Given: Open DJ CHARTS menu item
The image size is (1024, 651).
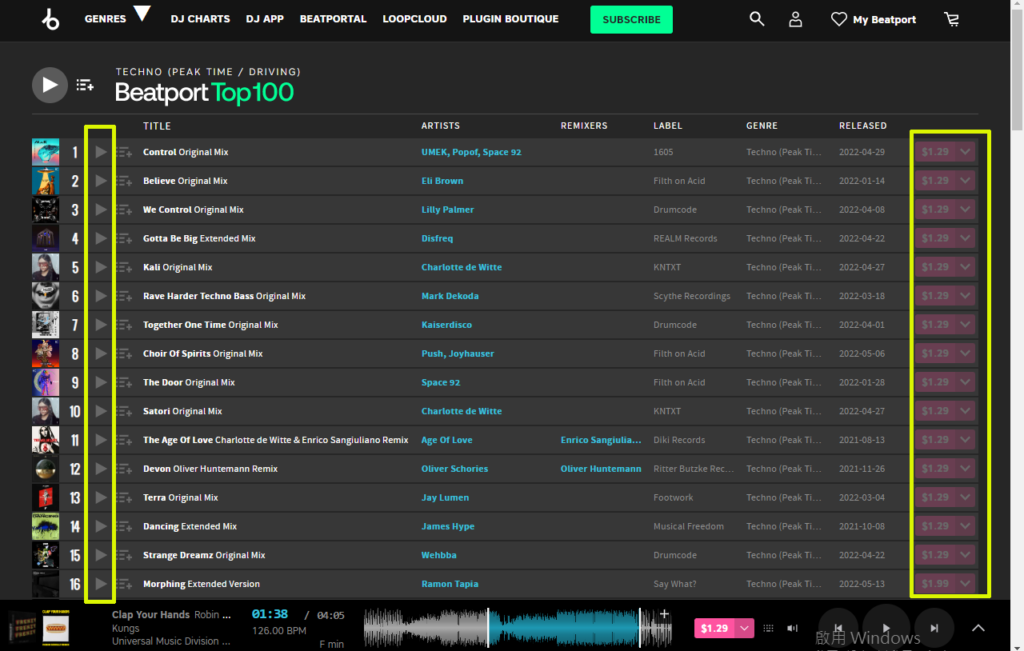Looking at the screenshot, I should tap(200, 19).
